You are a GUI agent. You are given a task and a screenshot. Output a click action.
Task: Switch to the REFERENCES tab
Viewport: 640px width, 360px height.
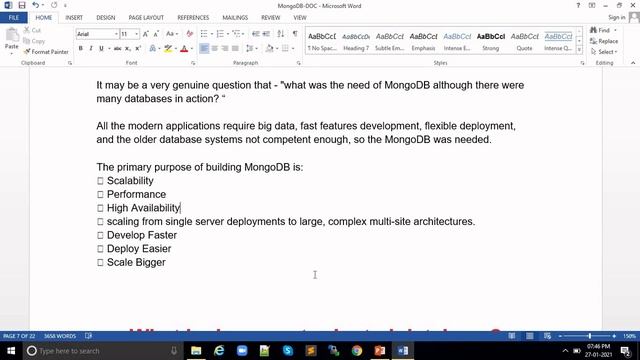pyautogui.click(x=193, y=18)
